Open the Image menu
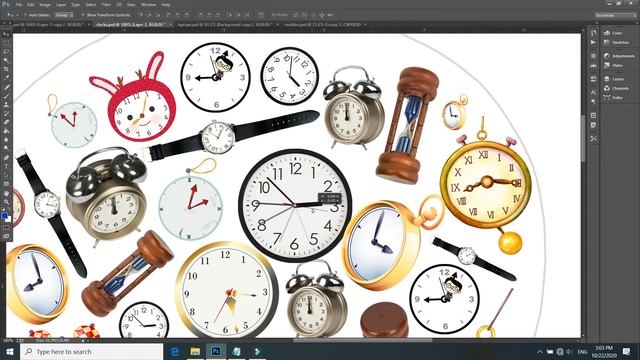Viewport: 640px width, 360px height. [x=45, y=4]
